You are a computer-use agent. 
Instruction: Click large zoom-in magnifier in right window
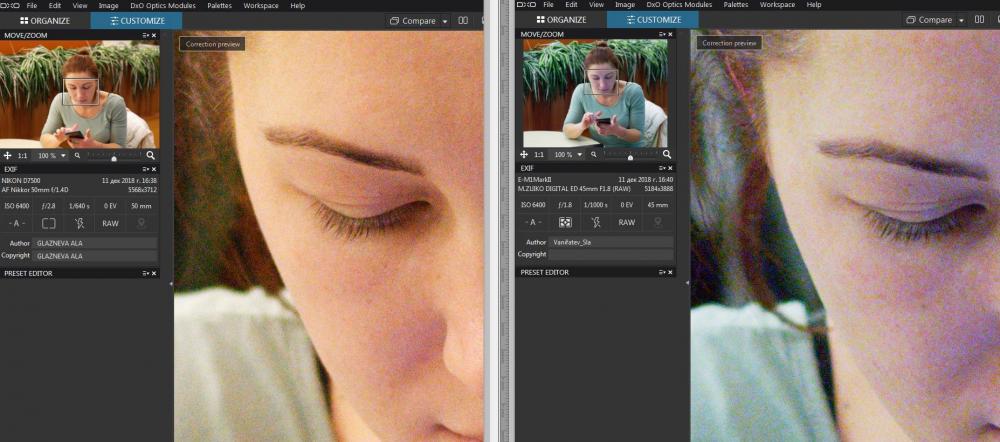coord(667,154)
